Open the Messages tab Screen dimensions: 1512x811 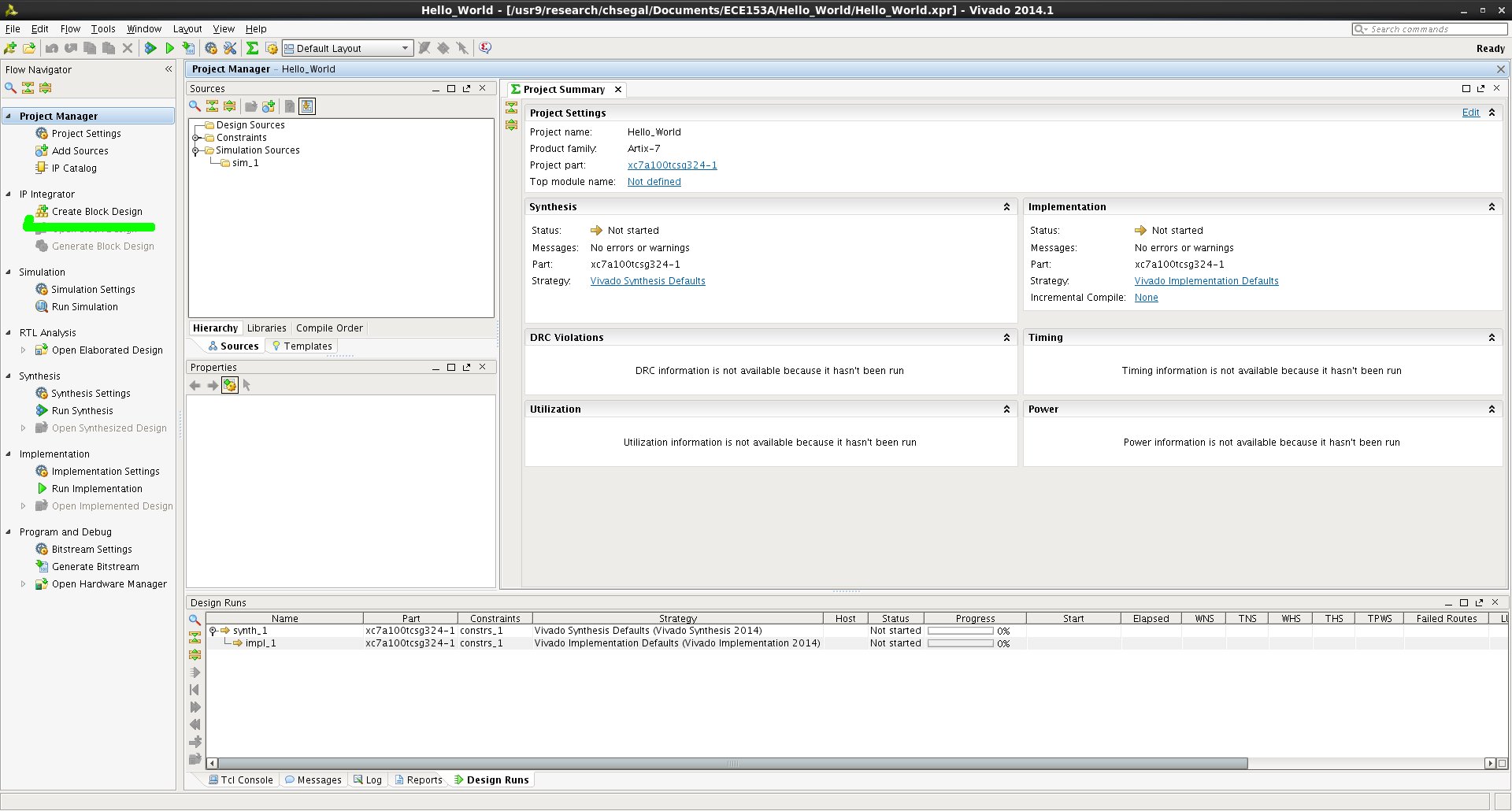click(x=313, y=780)
